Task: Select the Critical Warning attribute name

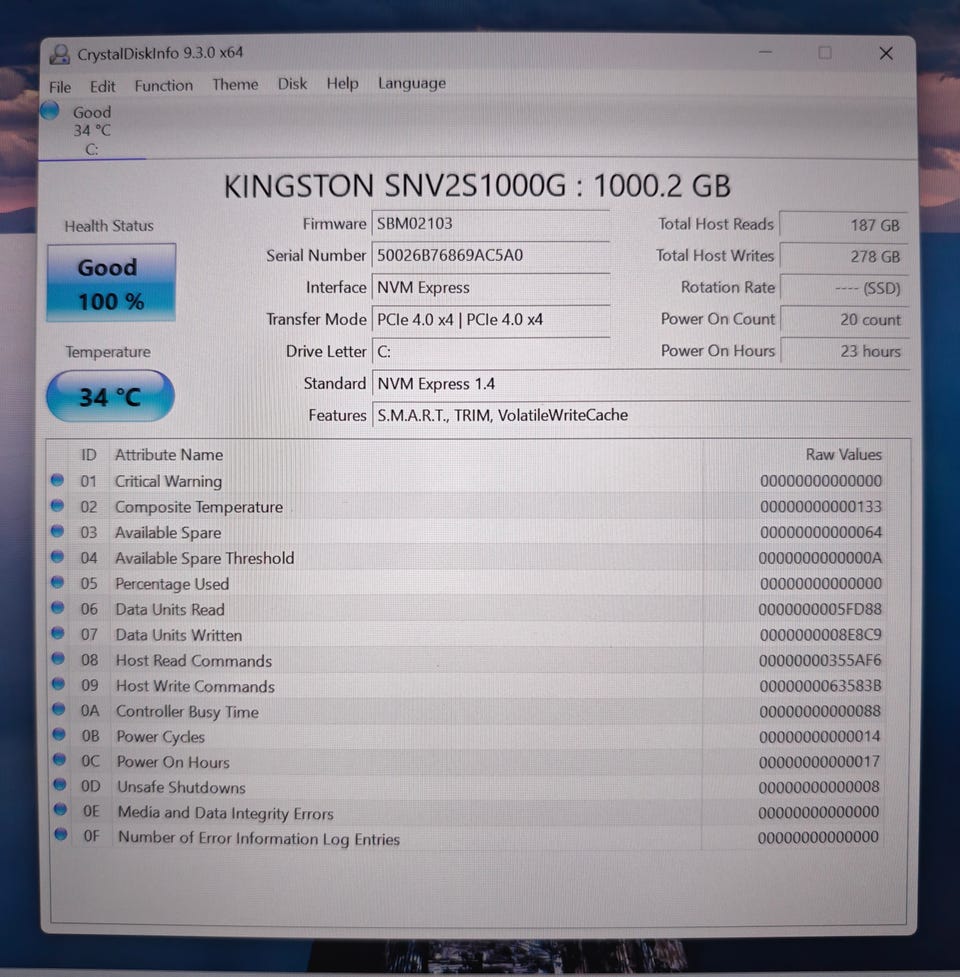Action: pos(168,481)
